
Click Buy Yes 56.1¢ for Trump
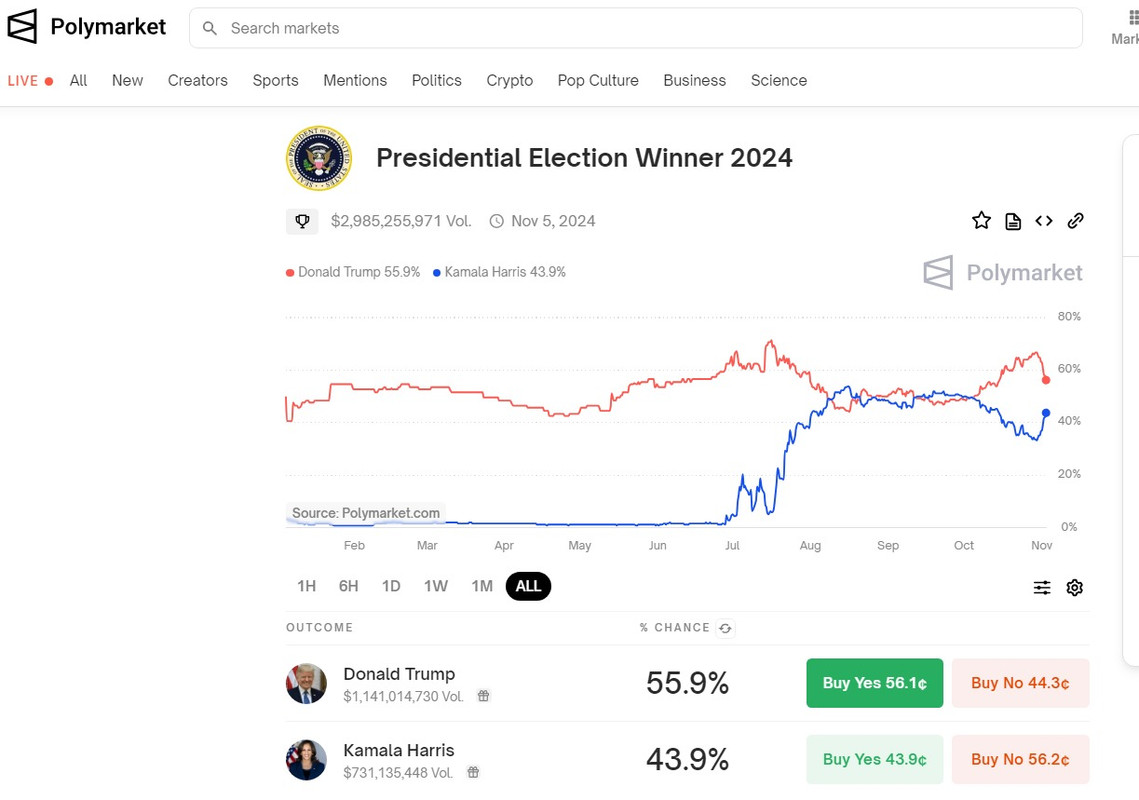point(874,683)
